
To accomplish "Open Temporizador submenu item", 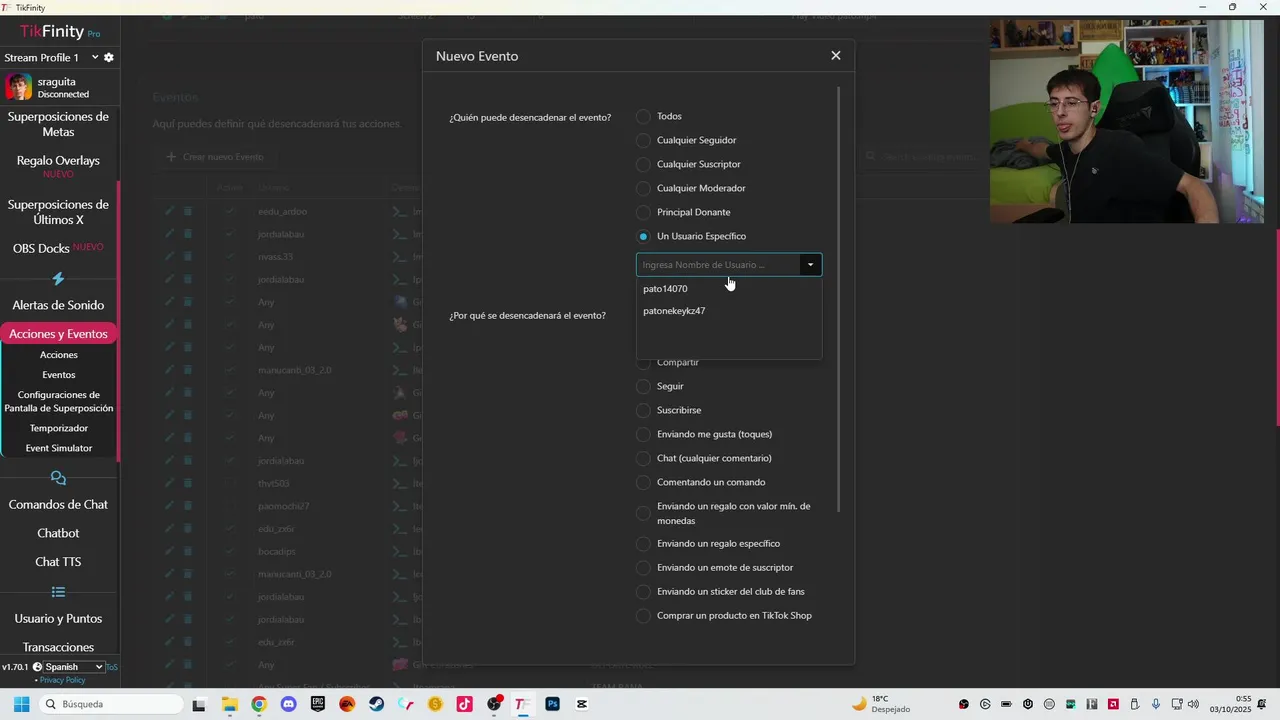I will 58,428.
